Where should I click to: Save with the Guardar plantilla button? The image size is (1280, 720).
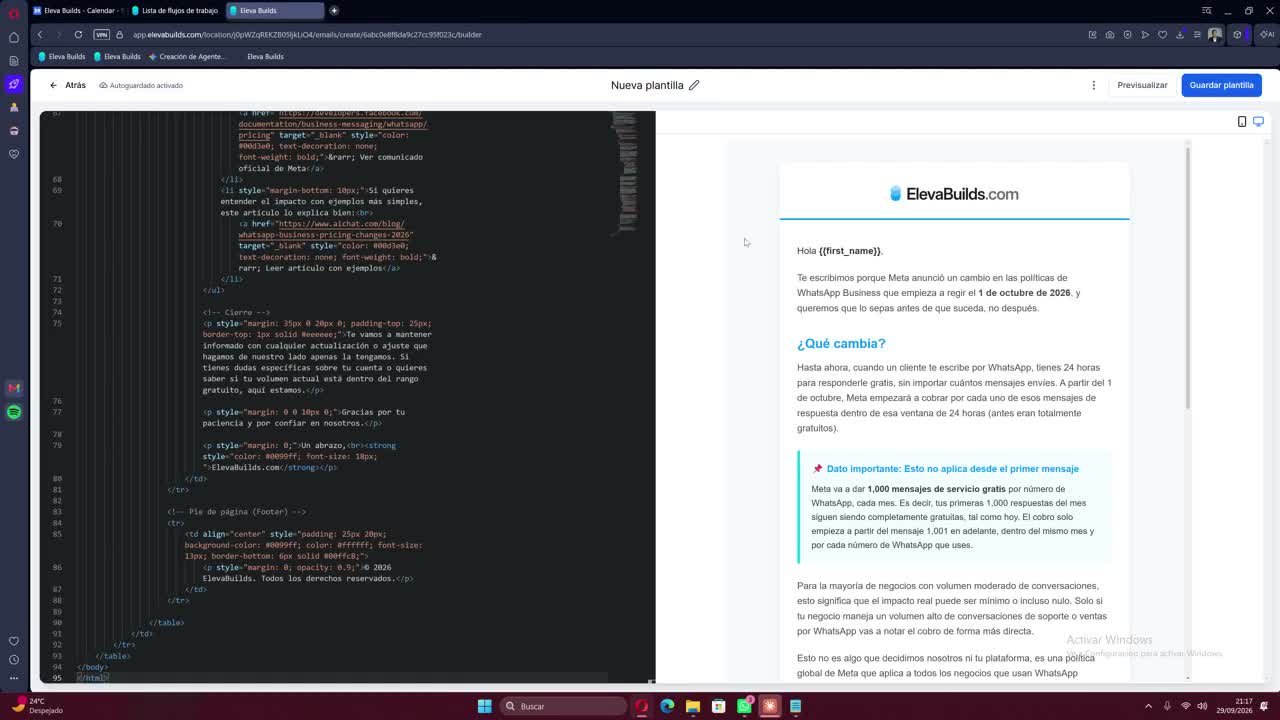point(1221,85)
